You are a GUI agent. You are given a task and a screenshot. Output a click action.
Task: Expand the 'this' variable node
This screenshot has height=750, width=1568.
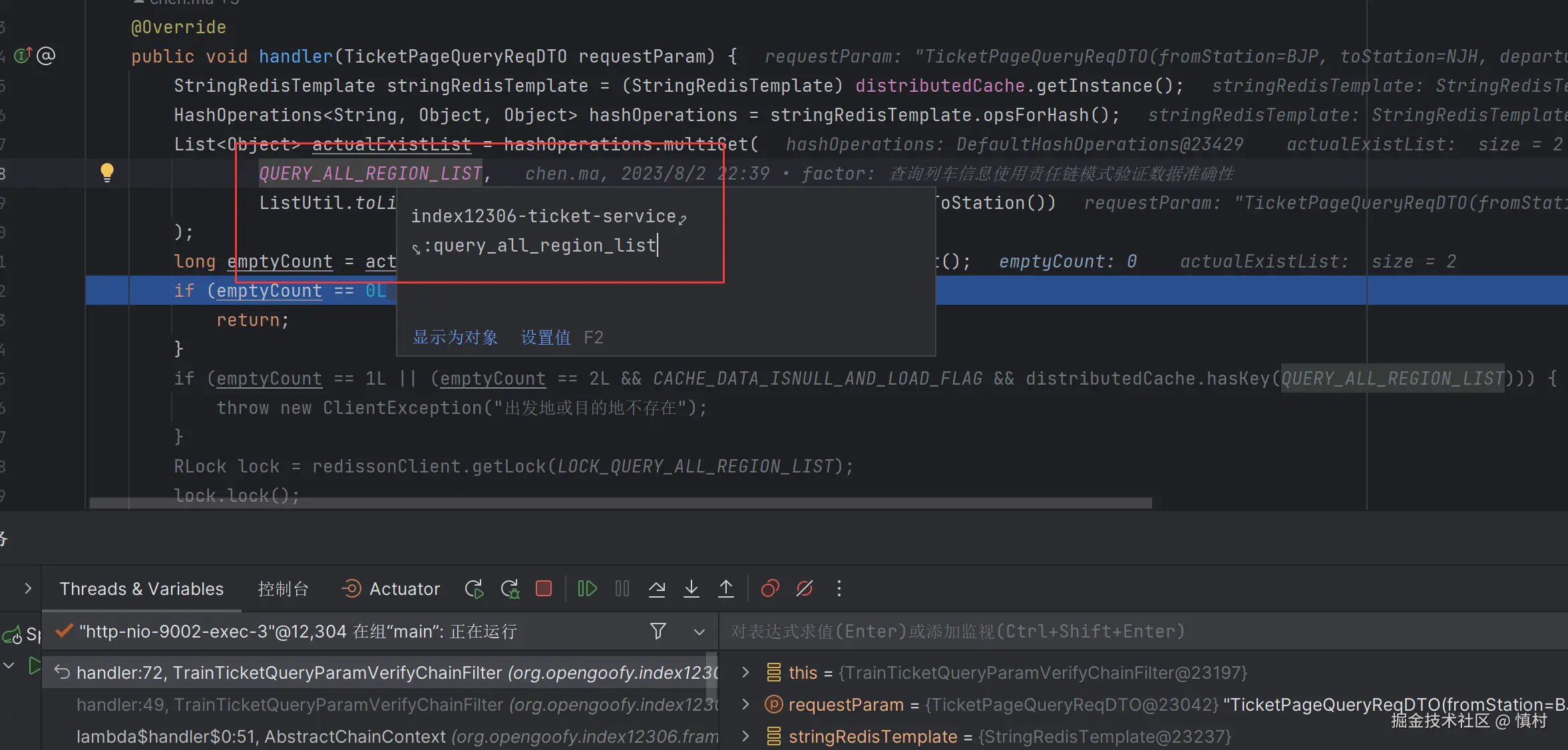click(x=745, y=673)
